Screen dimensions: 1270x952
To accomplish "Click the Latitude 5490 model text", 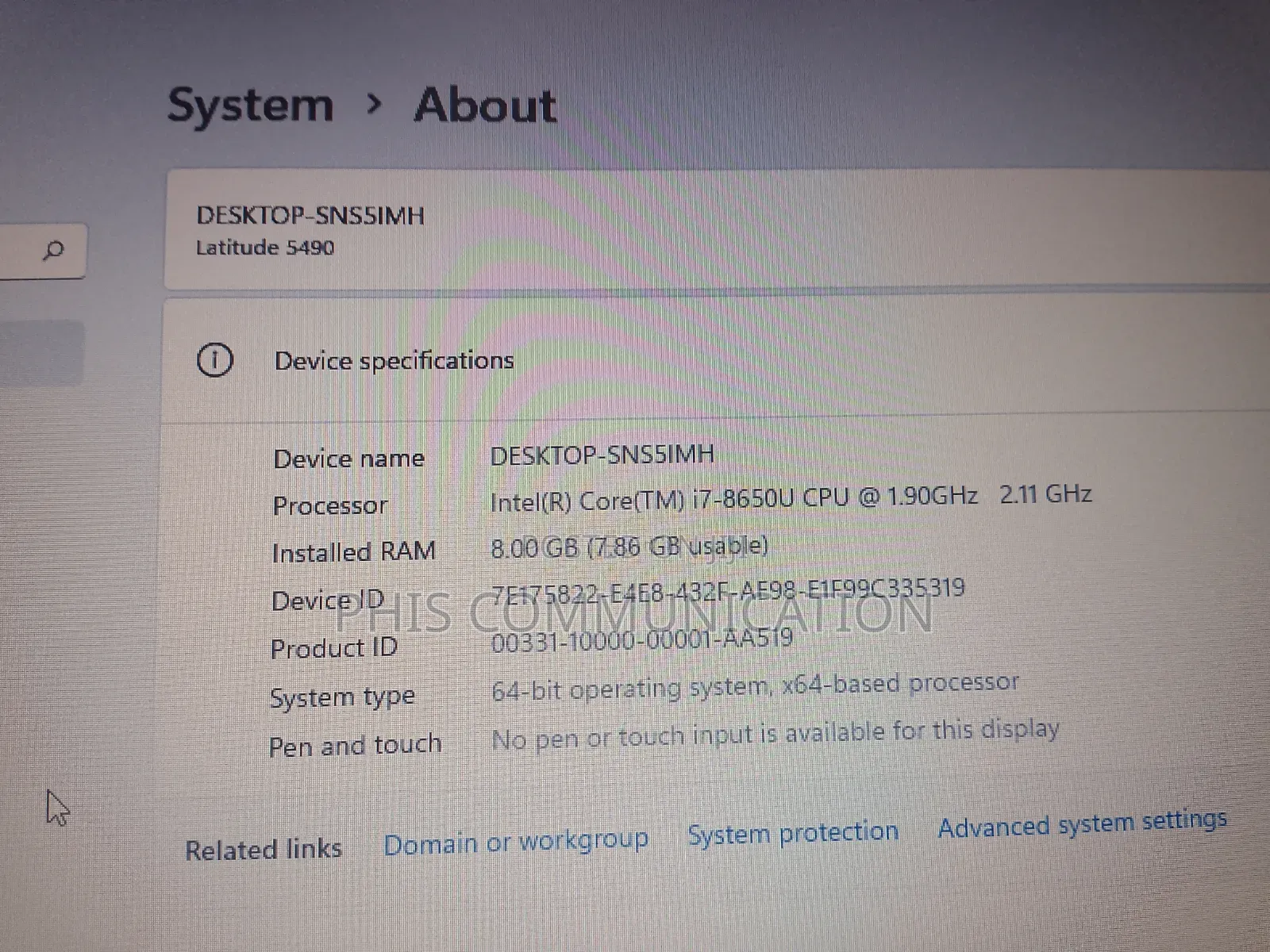I will tap(265, 248).
